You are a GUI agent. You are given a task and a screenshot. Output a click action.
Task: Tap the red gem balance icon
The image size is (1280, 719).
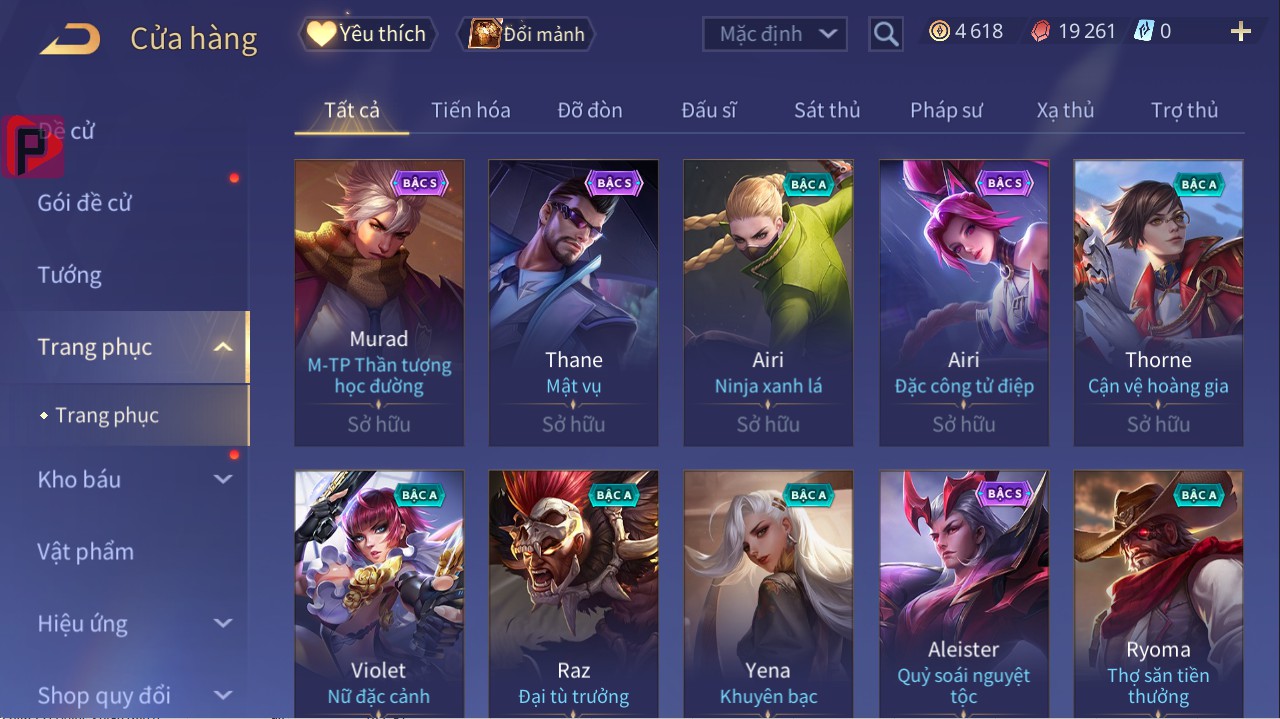click(1041, 32)
